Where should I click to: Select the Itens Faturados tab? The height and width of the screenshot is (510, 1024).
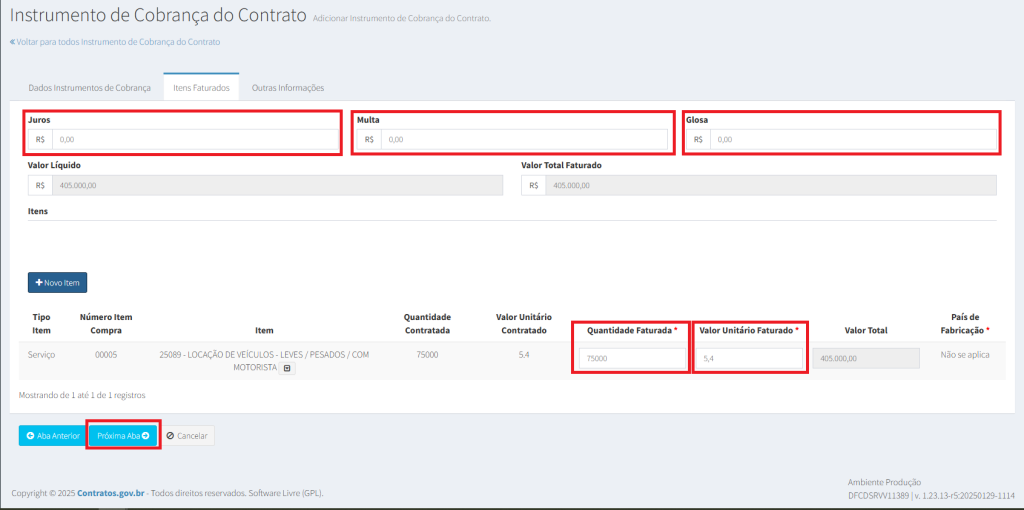tap(201, 88)
